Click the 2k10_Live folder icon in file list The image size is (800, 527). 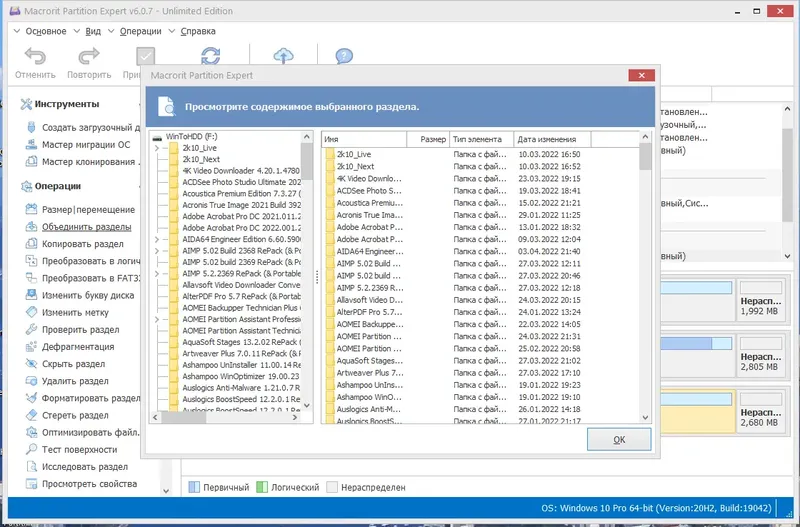[330, 154]
